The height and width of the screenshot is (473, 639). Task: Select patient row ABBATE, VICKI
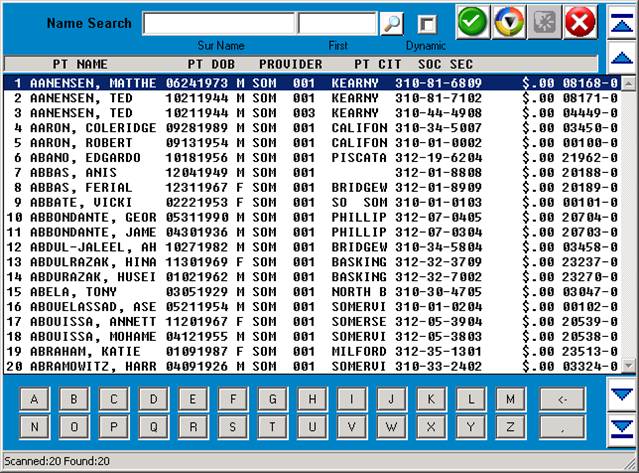300,203
